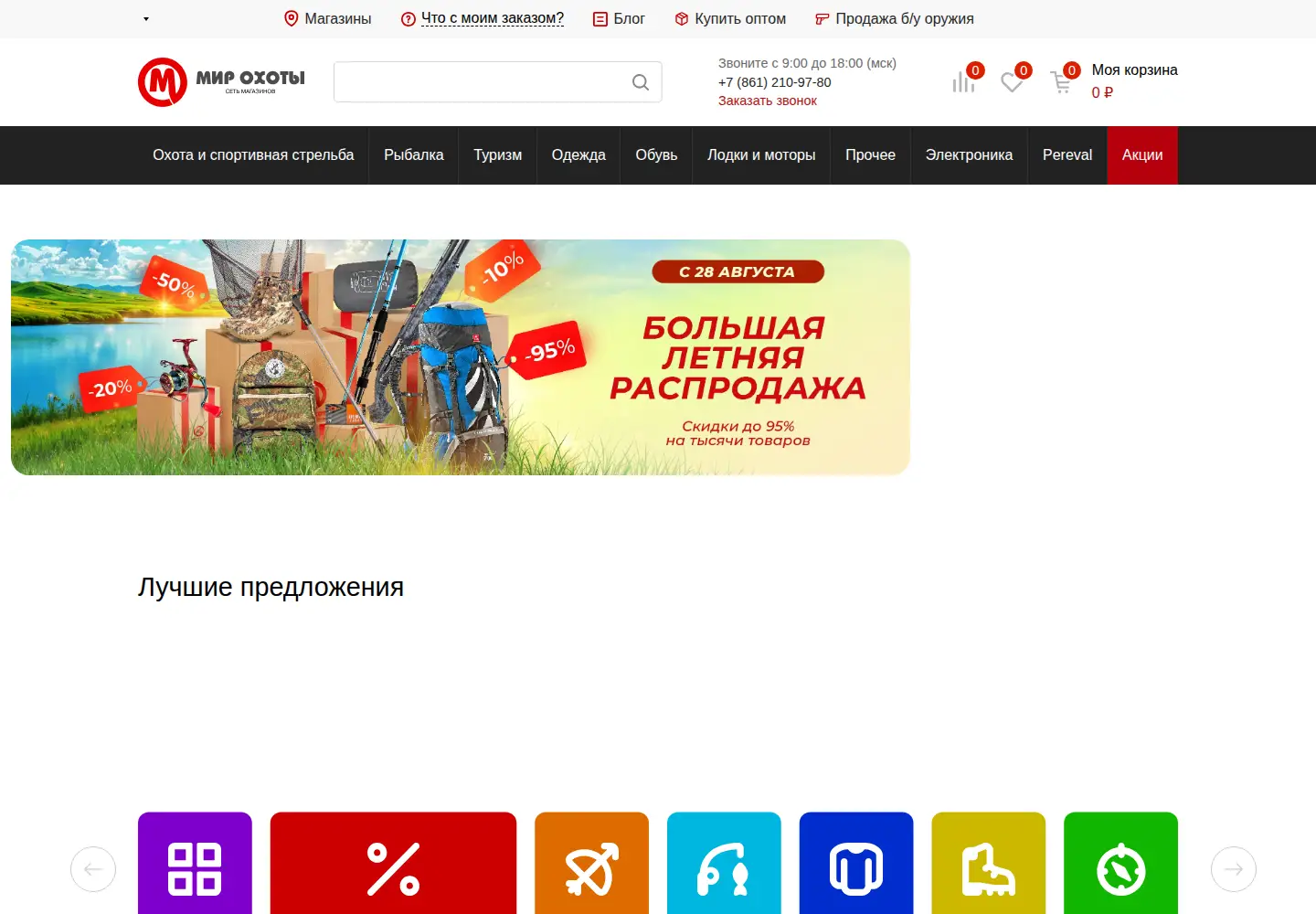The width and height of the screenshot is (1316, 914).
Task: Click the Мир Охоты logo
Action: click(221, 82)
